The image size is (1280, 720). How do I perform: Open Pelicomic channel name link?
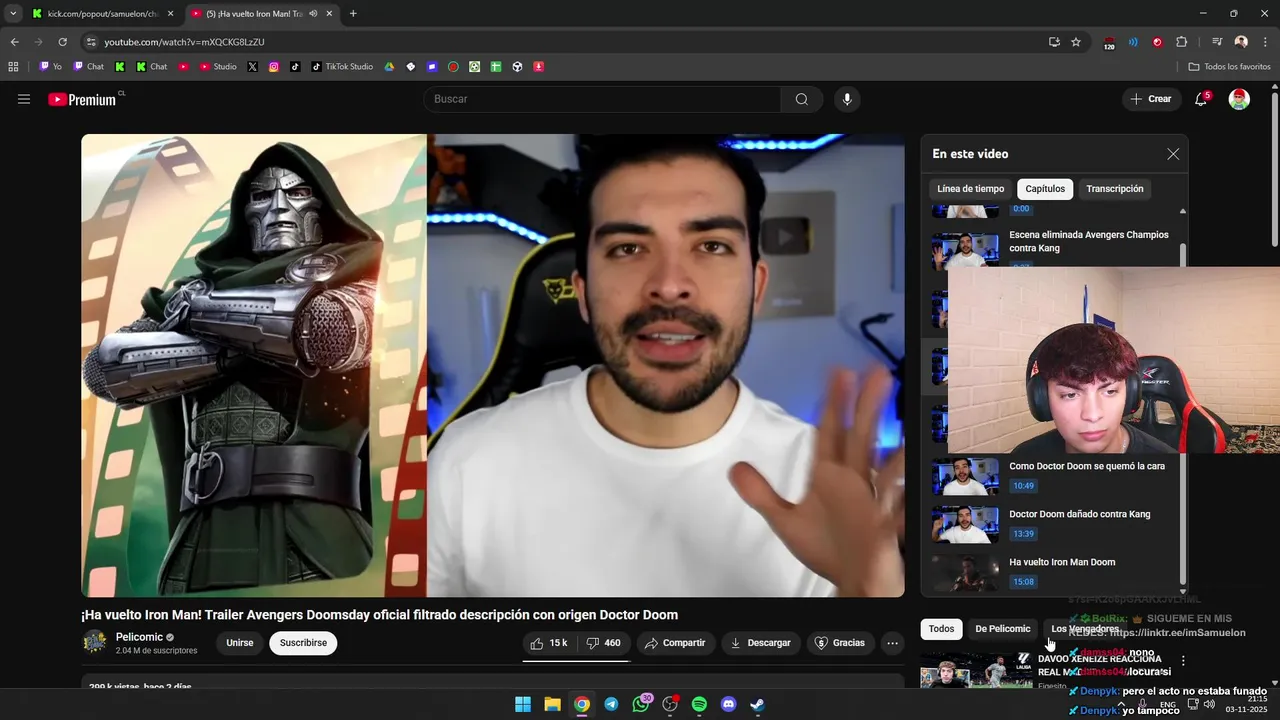[x=139, y=637]
